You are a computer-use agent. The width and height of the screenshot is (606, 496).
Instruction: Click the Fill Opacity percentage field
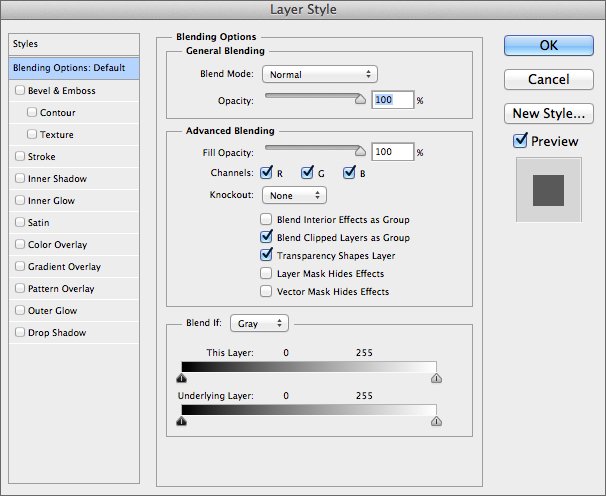coord(392,152)
